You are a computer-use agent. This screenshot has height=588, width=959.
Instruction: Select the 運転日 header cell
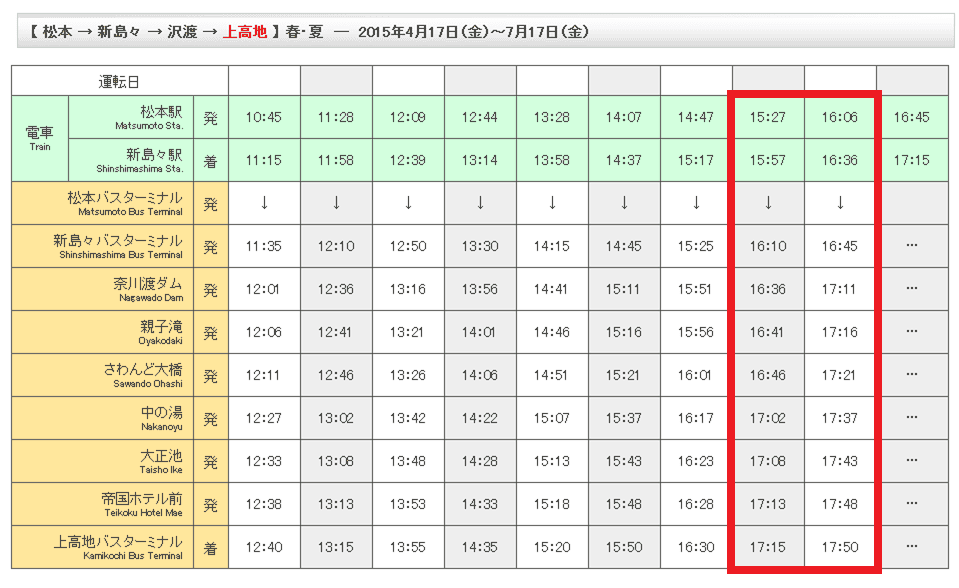coord(120,81)
